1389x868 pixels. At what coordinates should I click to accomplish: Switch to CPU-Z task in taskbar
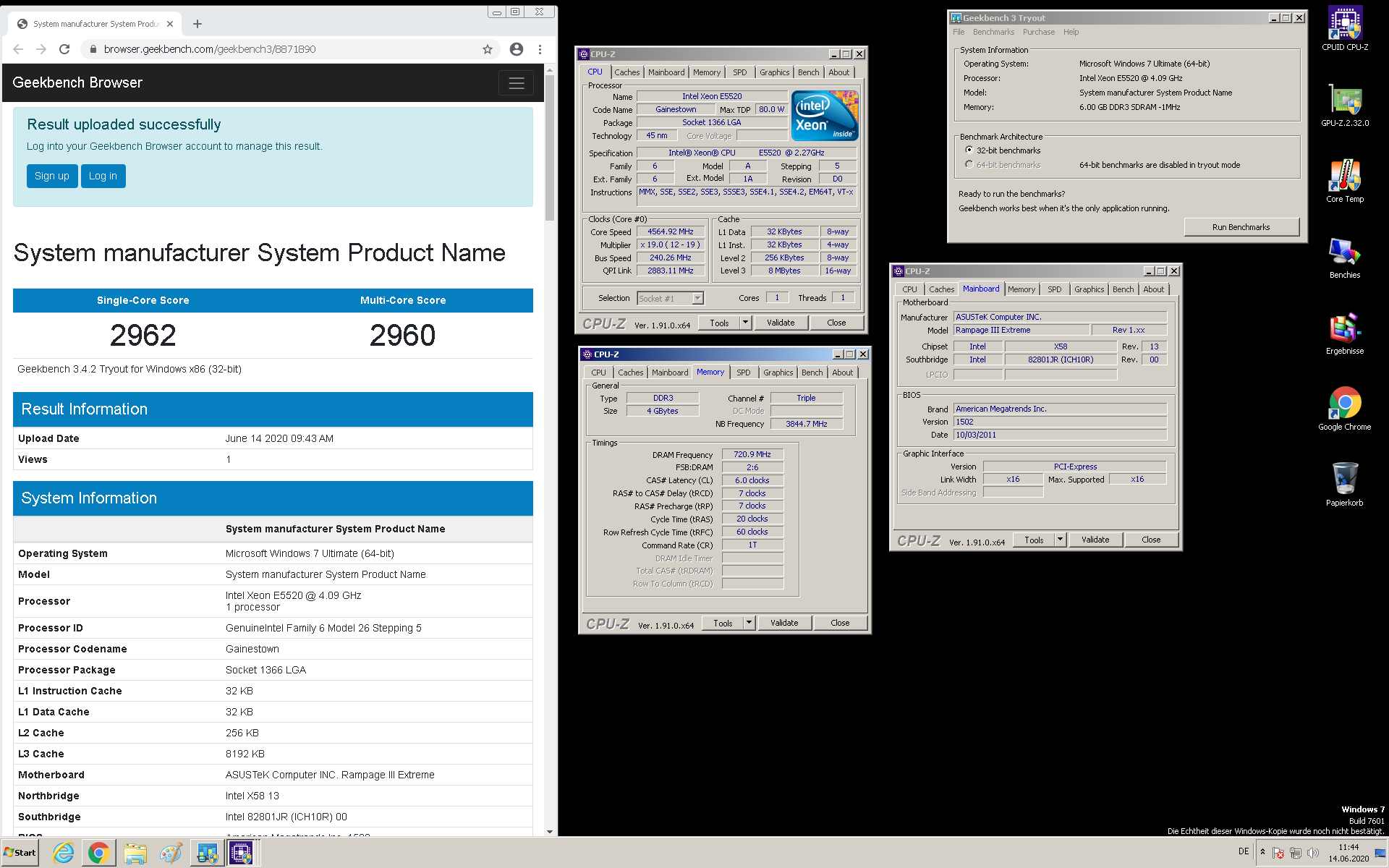click(x=241, y=853)
